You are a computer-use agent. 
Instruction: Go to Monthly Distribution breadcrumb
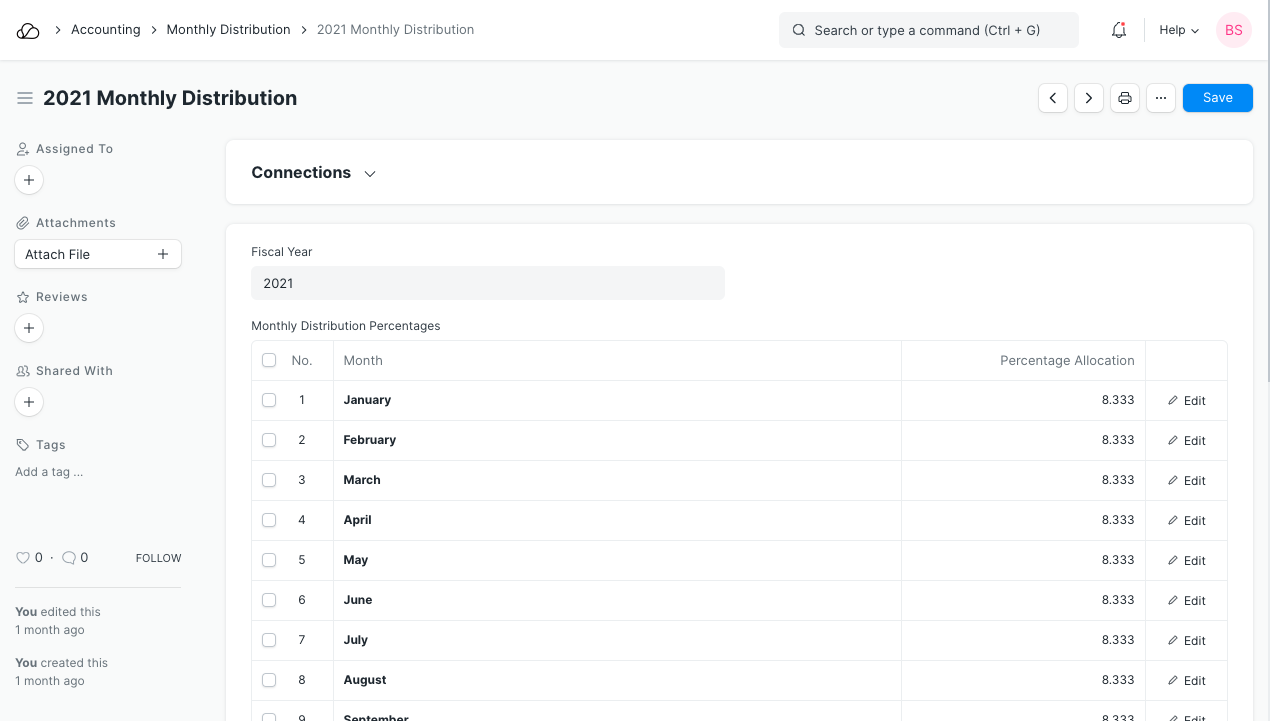[x=228, y=30]
